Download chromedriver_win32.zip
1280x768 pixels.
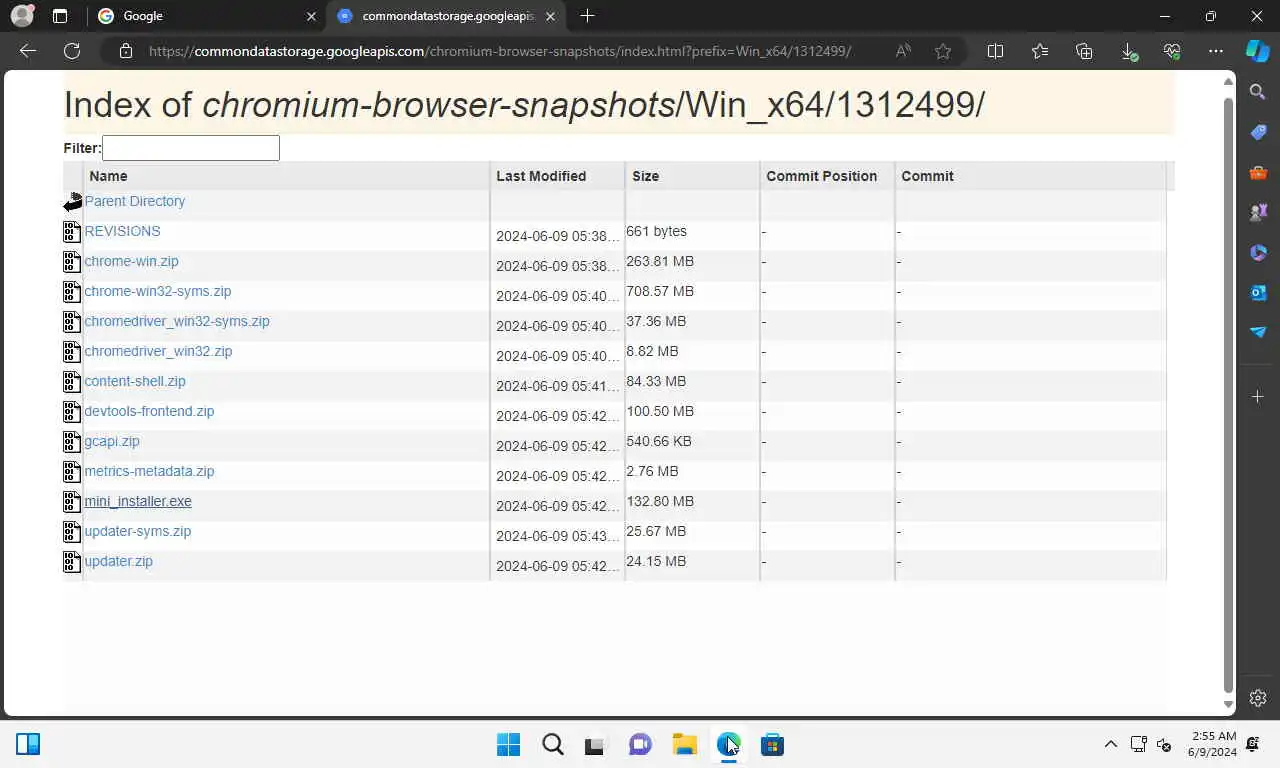pos(158,351)
